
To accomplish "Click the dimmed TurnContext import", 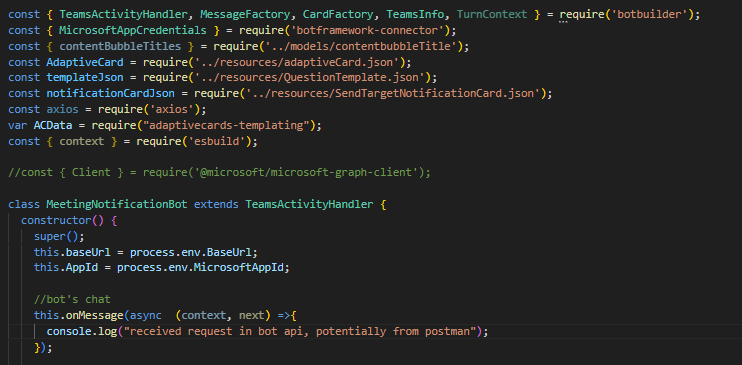I will coord(492,14).
